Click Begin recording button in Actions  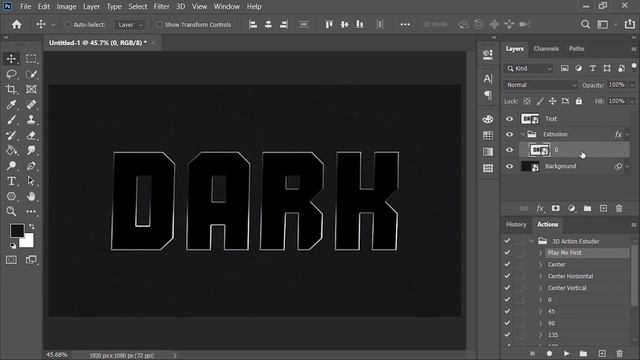549,353
